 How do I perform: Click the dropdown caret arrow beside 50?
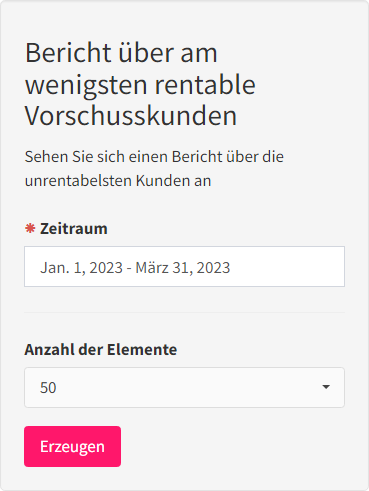pyautogui.click(x=326, y=387)
